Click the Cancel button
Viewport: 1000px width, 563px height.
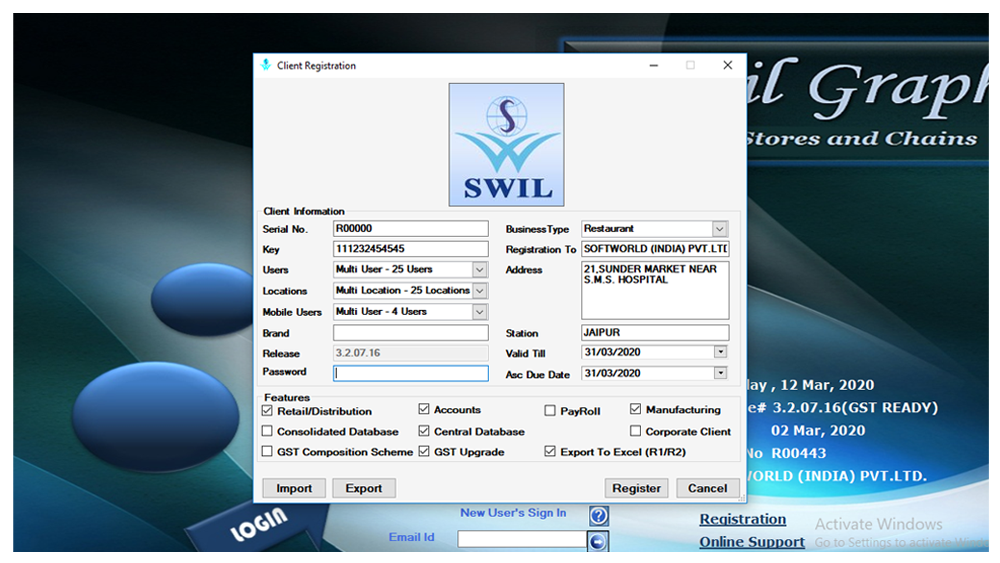707,488
